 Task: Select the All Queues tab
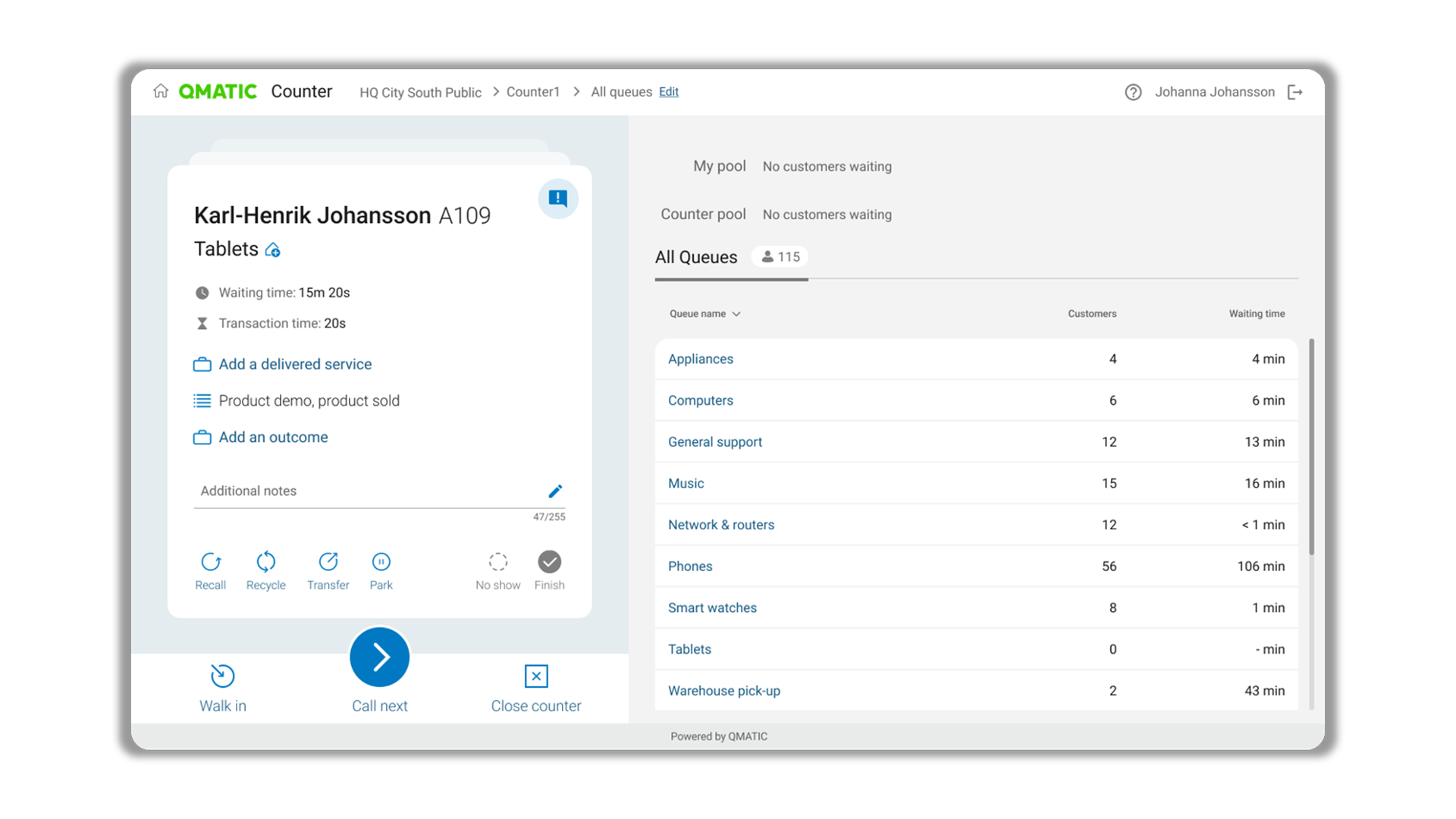point(696,257)
